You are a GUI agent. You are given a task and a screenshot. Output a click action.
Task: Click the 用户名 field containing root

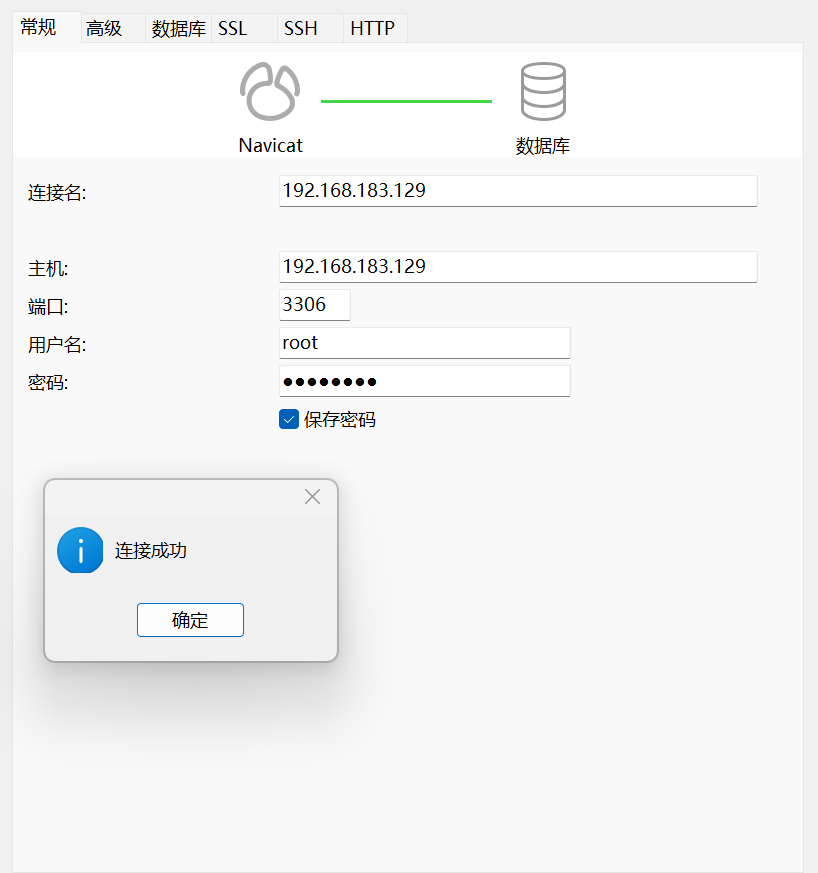[424, 343]
